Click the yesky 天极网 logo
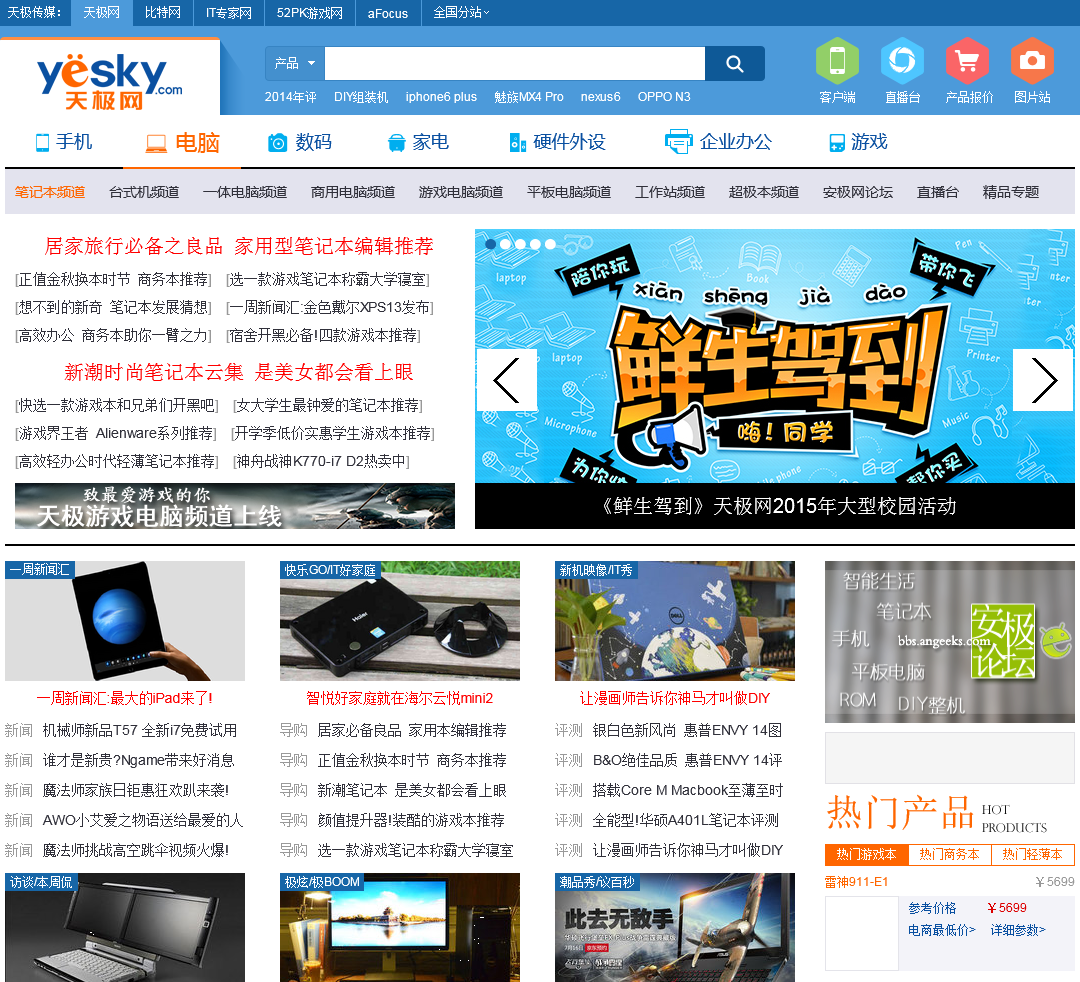1080x982 pixels. click(110, 80)
